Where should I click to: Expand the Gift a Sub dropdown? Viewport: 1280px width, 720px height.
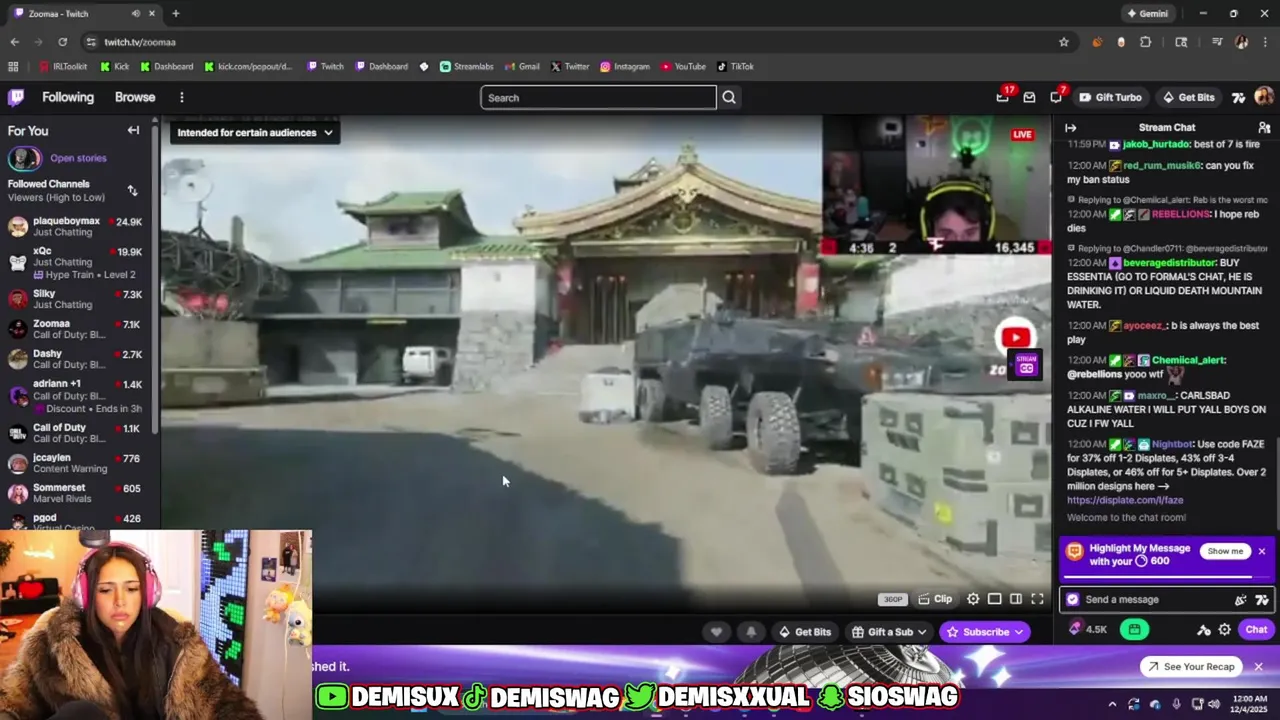click(889, 631)
